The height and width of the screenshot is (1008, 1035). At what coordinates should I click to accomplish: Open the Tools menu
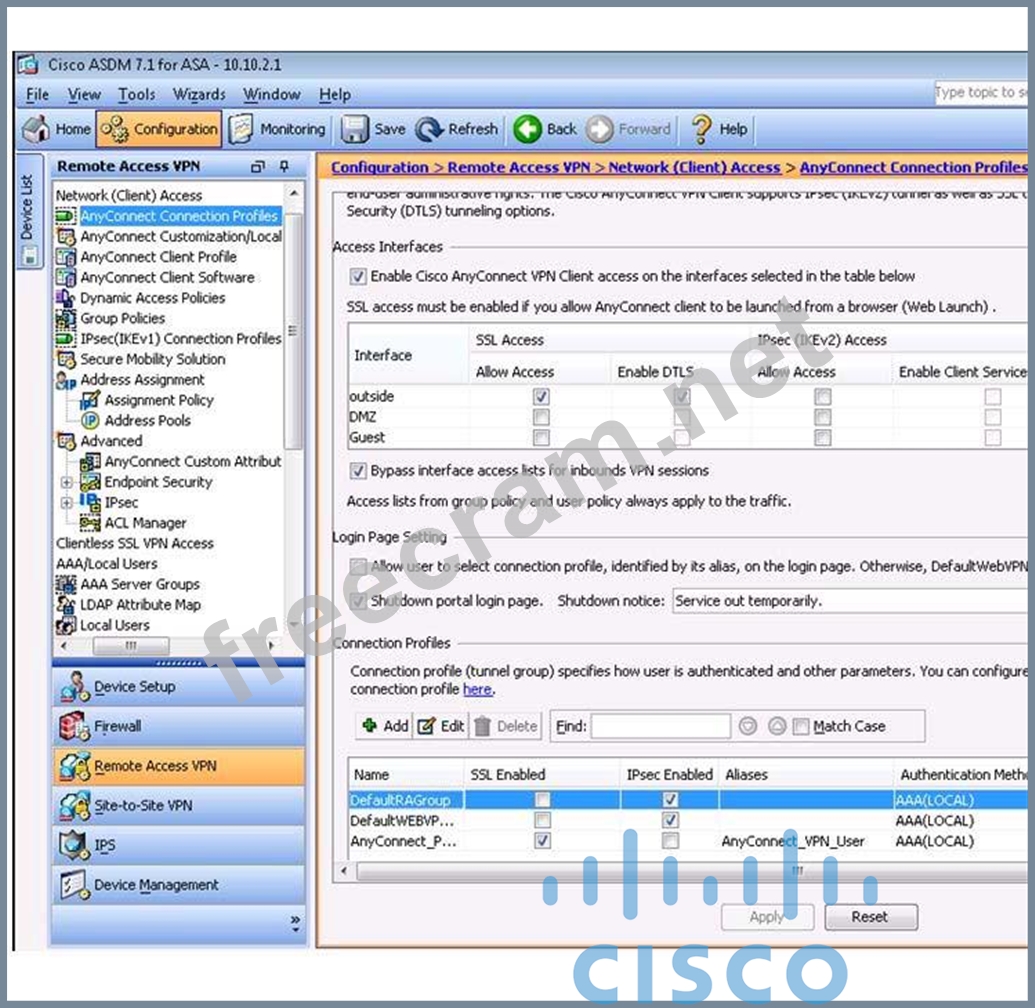[136, 95]
